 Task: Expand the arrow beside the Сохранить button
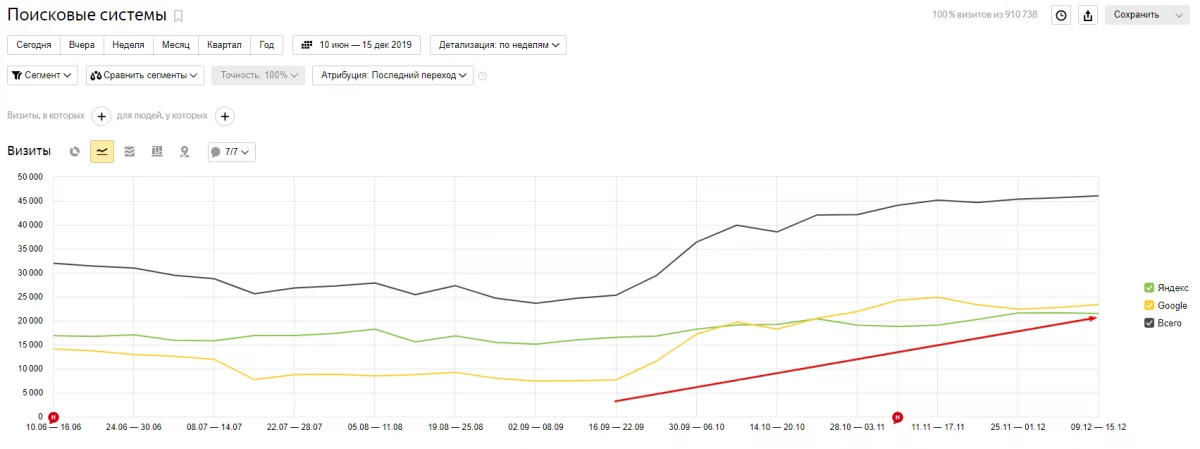coord(1180,15)
